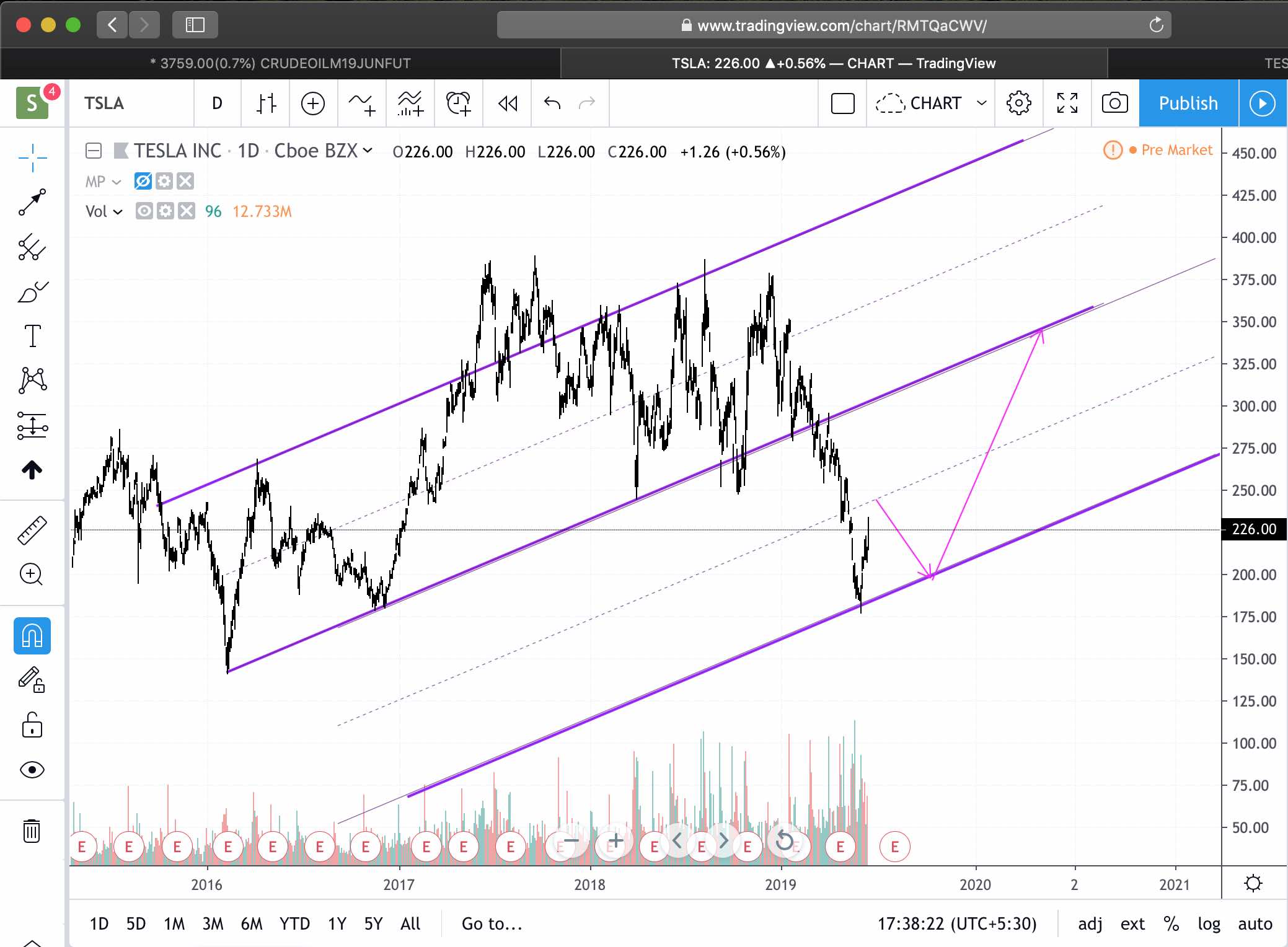Take a chart snapshot with the camera icon
This screenshot has height=947, width=1288.
(1115, 103)
